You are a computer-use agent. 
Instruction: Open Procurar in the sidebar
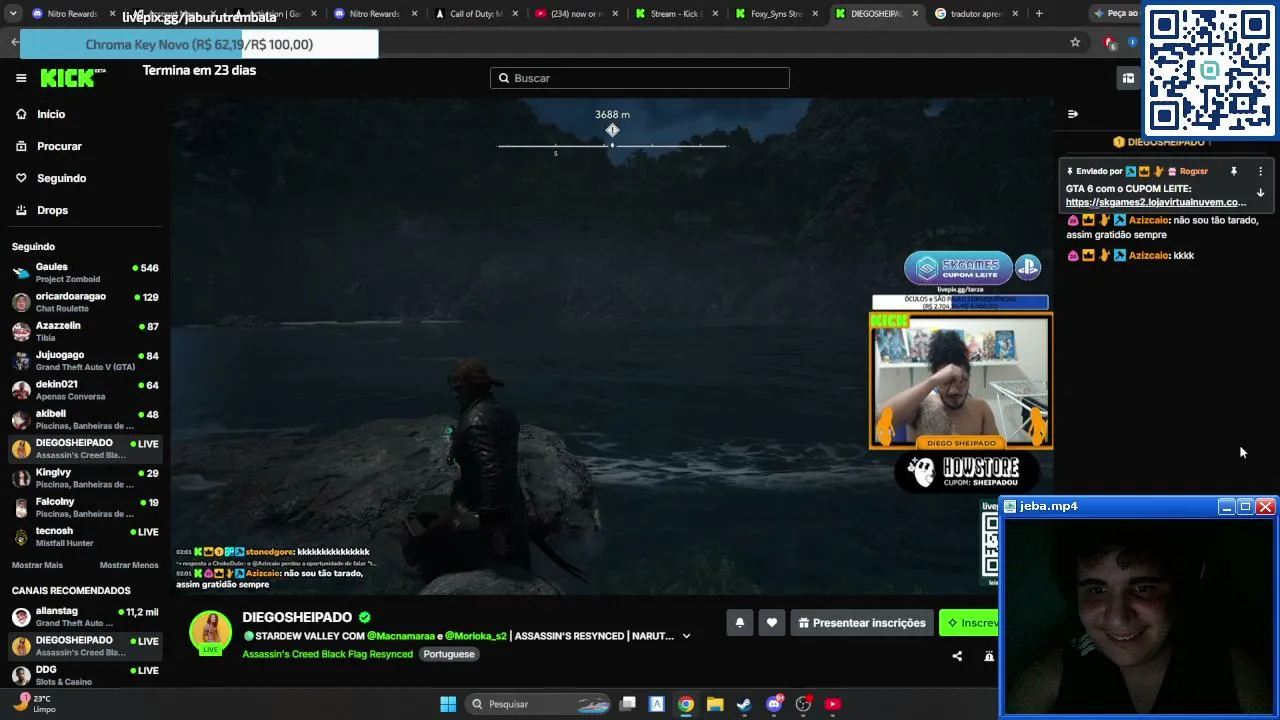[x=59, y=146]
